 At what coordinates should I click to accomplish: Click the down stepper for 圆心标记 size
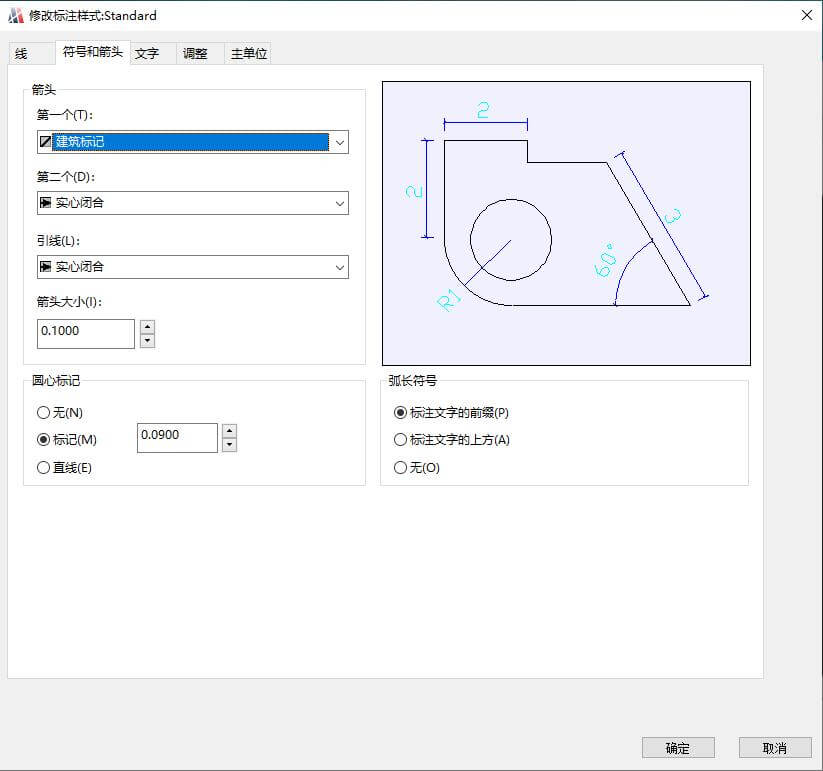(229, 444)
